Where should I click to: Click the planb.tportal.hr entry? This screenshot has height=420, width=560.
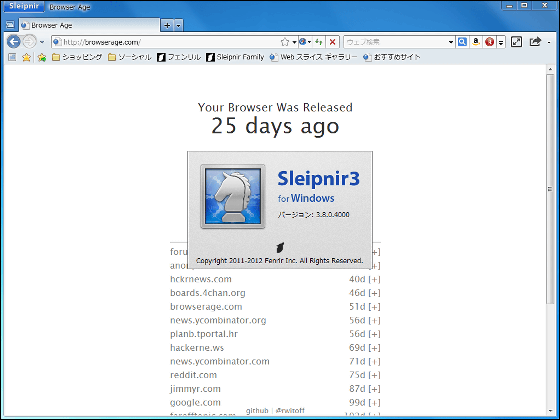(204, 334)
